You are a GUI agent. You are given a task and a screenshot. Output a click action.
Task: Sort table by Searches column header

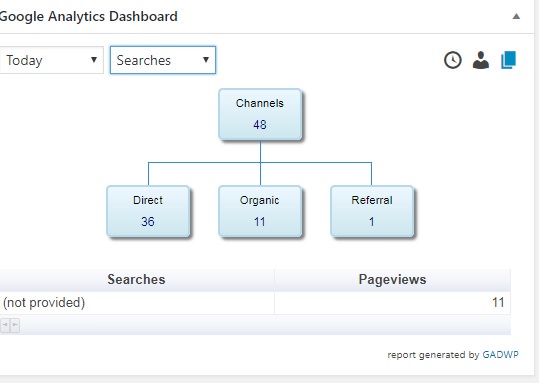click(136, 280)
